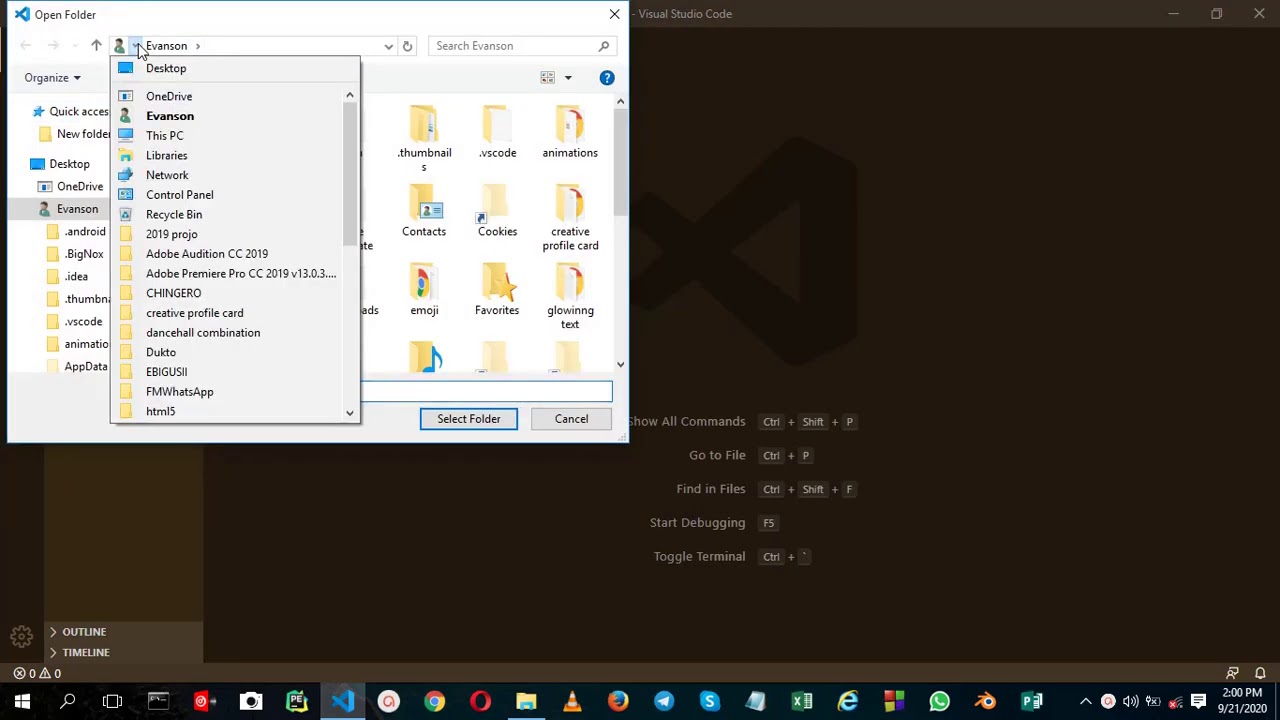Screen dimensions: 1280x720
Task: Click Cancel button in Open Folder dialog
Action: (x=571, y=419)
